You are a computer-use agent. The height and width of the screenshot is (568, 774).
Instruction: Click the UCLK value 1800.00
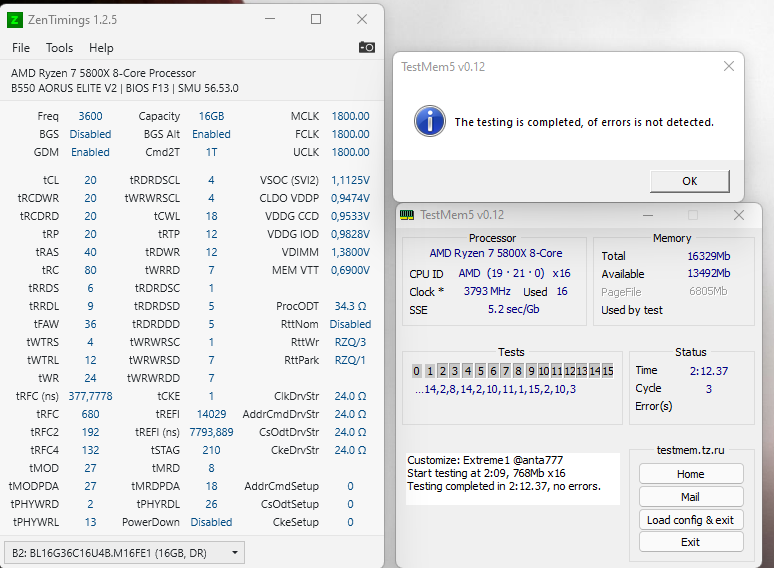click(x=350, y=152)
